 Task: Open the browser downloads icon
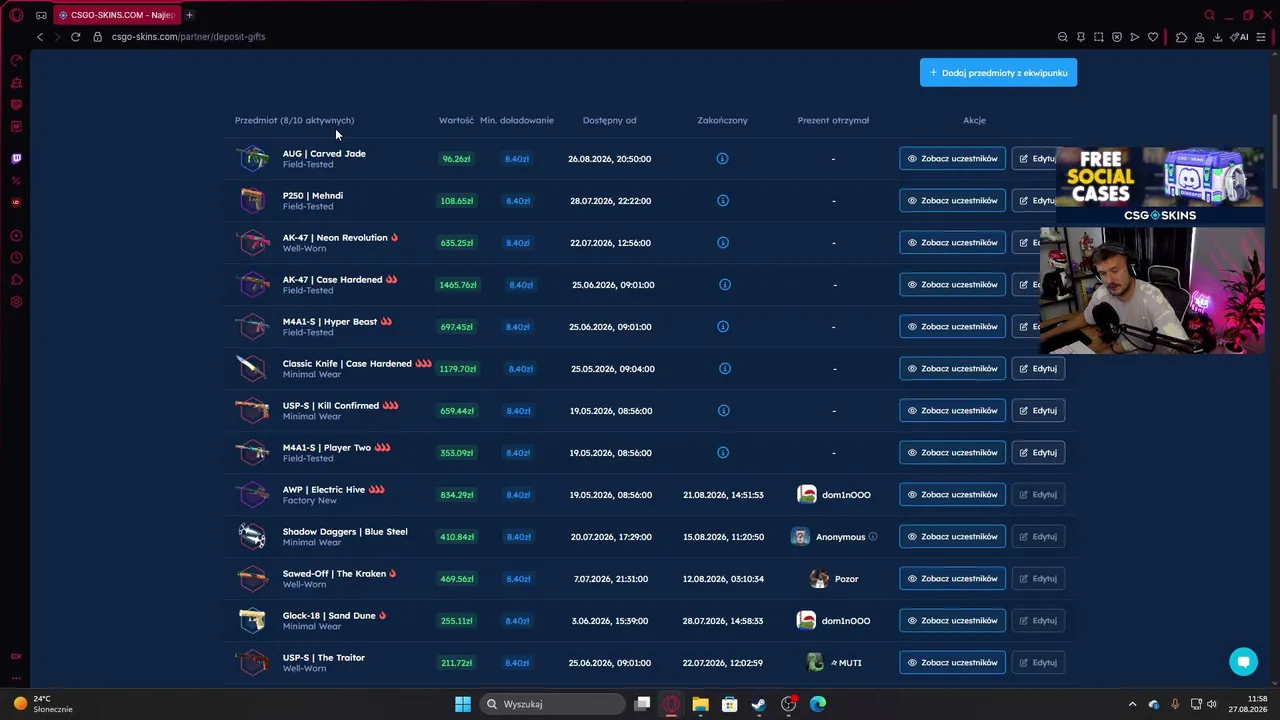coord(1217,37)
